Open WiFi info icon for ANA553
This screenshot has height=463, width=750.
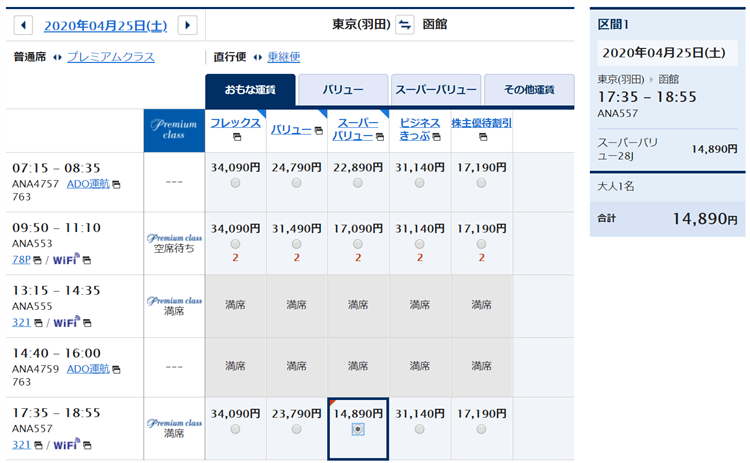pyautogui.click(x=86, y=260)
